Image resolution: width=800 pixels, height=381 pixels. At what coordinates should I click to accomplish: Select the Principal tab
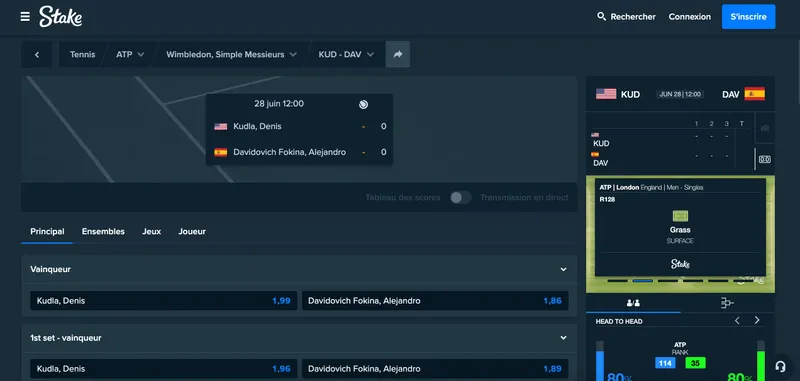47,232
